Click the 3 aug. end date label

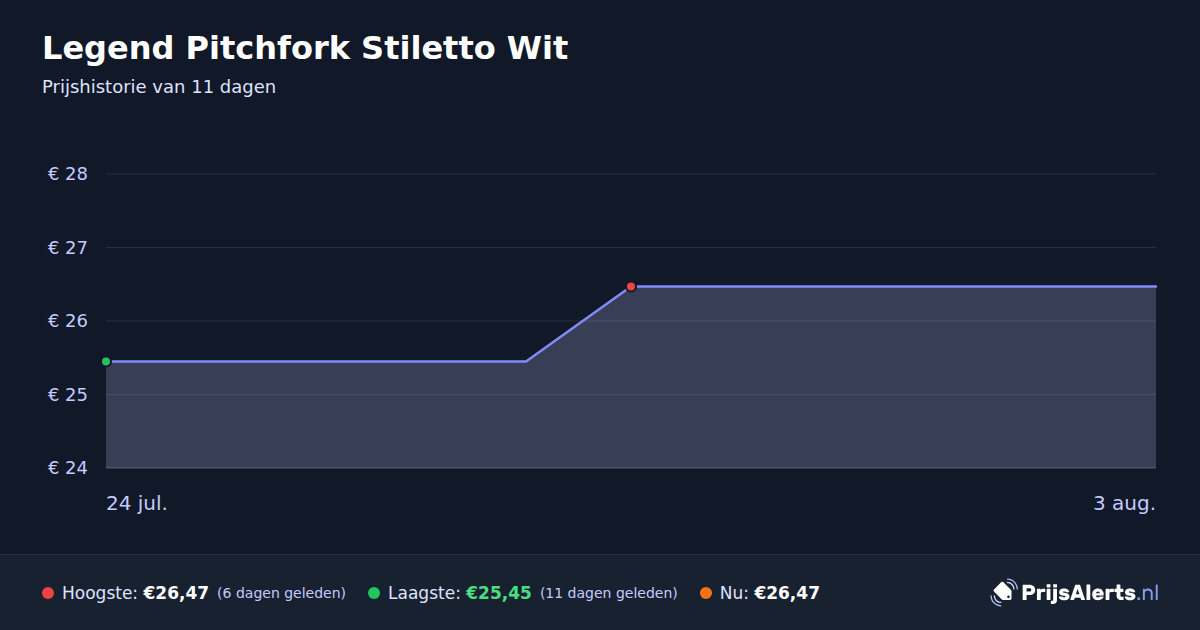(1124, 503)
